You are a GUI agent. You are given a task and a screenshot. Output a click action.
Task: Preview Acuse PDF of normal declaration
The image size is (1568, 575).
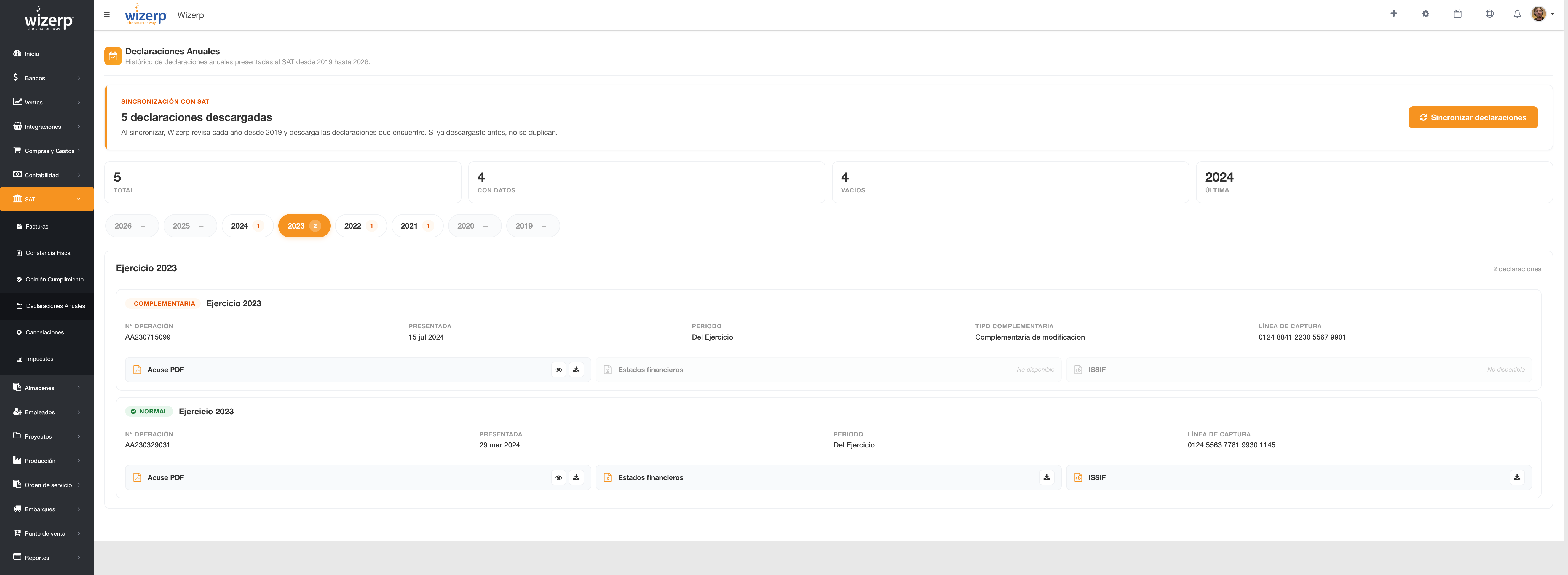[558, 478]
